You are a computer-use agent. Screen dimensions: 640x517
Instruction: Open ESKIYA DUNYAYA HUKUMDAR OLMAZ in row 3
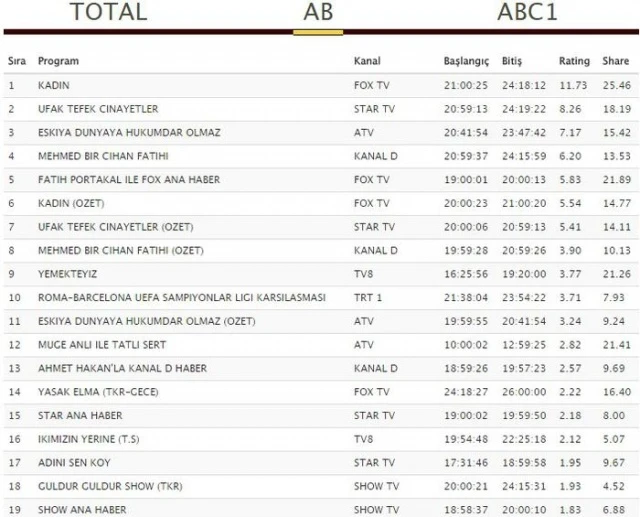coord(129,132)
